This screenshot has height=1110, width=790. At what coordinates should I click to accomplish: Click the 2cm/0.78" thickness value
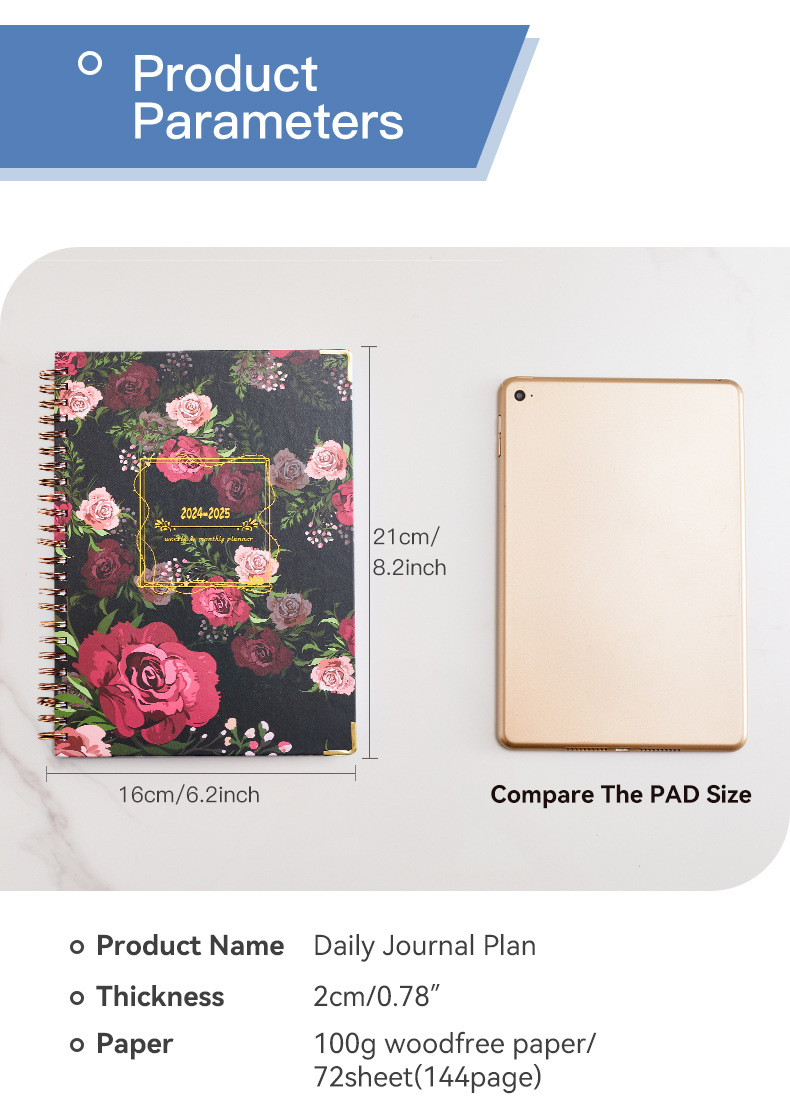coord(377,997)
